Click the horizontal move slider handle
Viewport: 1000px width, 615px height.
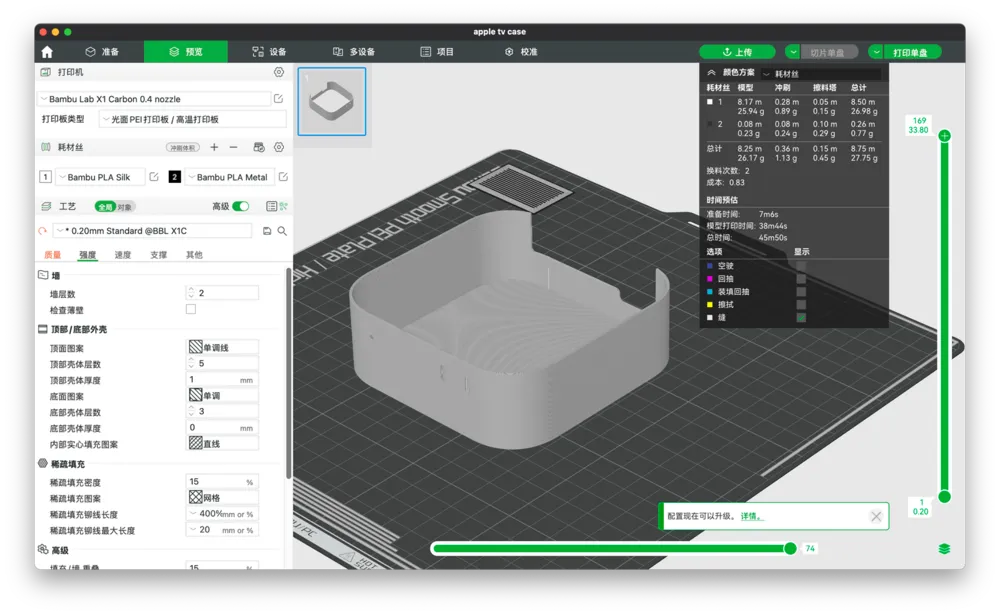[790, 549]
